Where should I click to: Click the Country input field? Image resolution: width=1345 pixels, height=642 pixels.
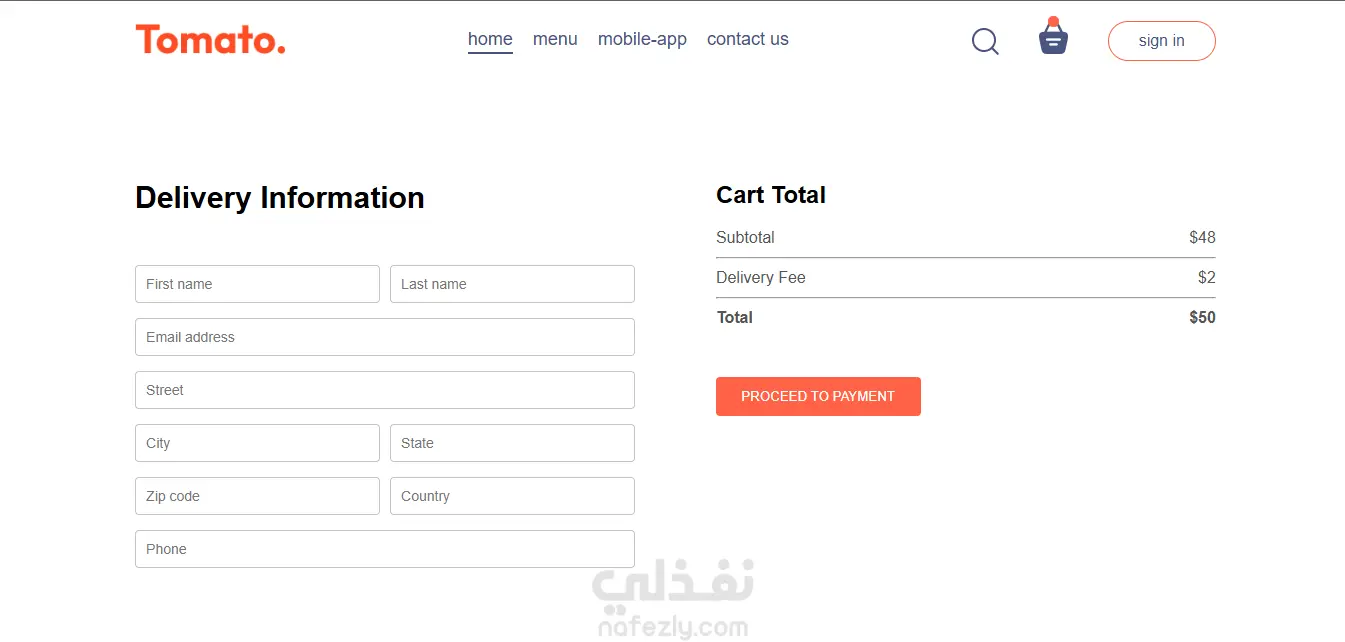click(x=512, y=496)
